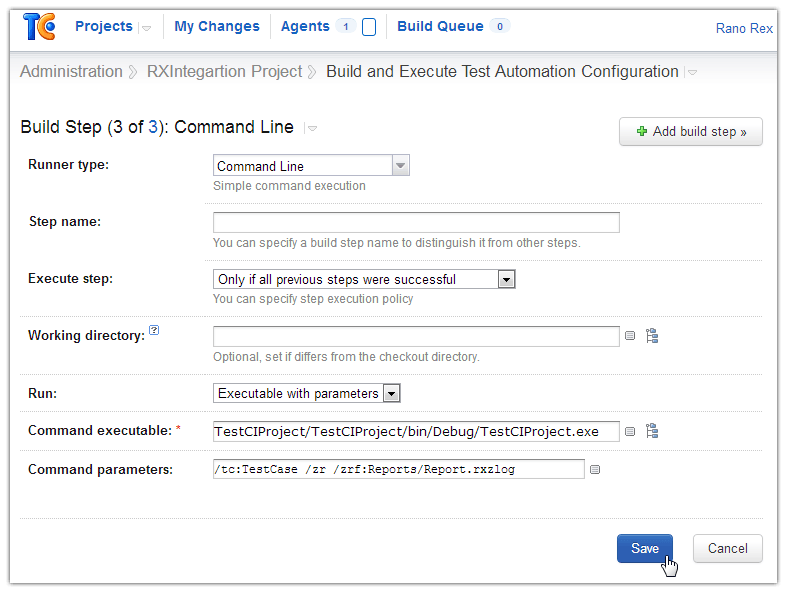Focus the Command executable input field

pyautogui.click(x=416, y=431)
